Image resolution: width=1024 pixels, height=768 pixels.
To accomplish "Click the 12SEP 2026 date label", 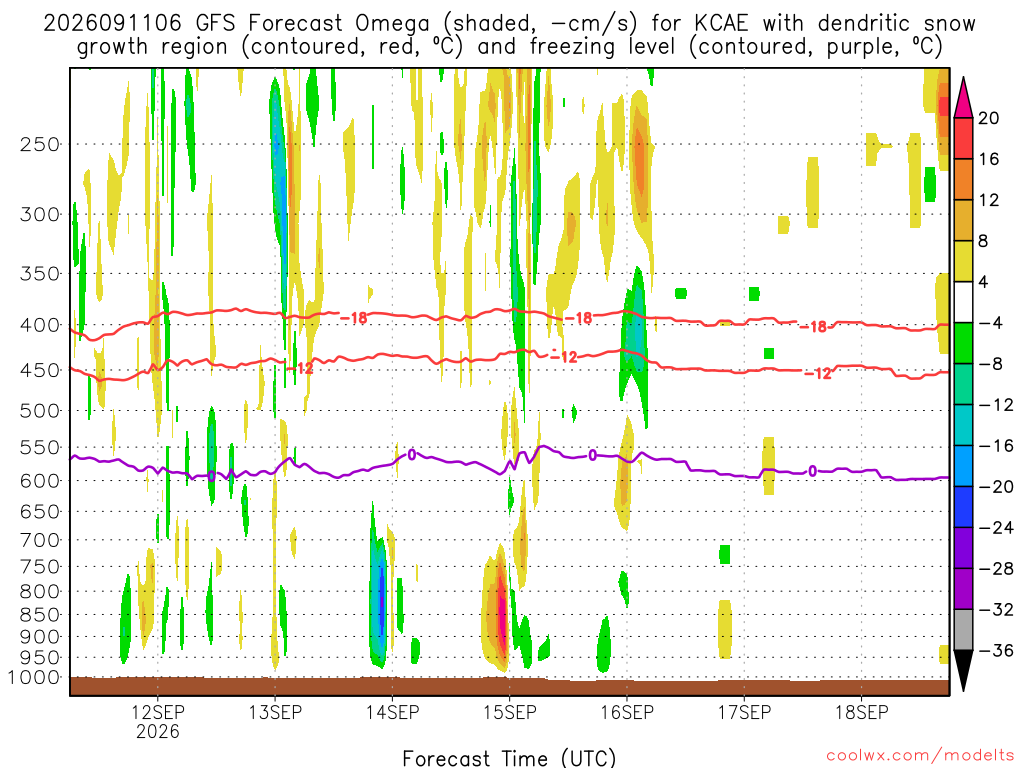I will [157, 722].
